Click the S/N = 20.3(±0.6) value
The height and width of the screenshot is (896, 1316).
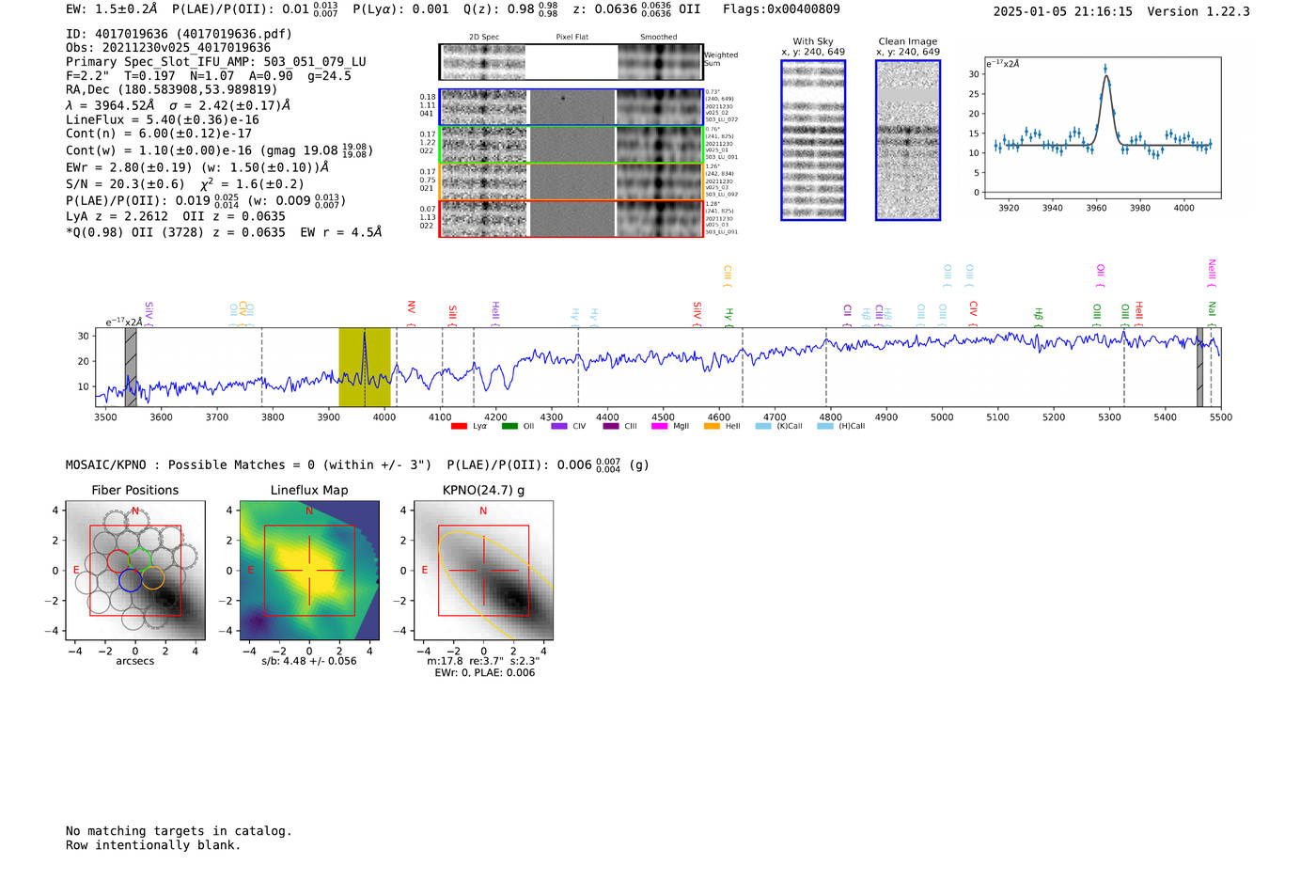(x=125, y=184)
